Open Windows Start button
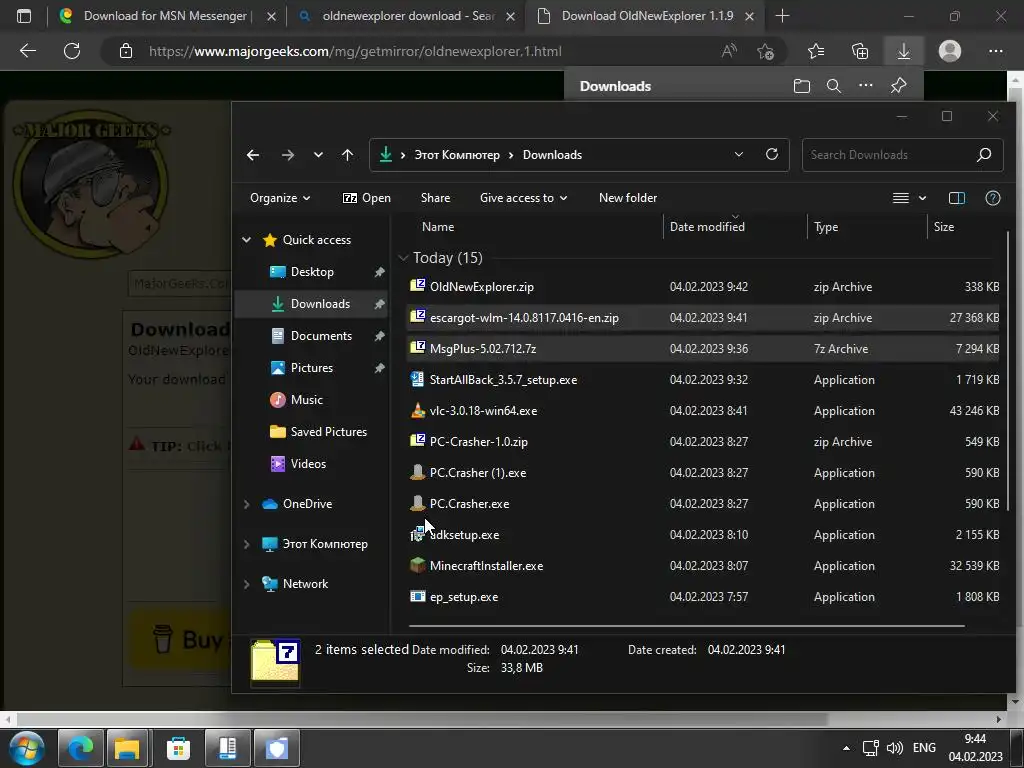The height and width of the screenshot is (768, 1024). tap(27, 748)
